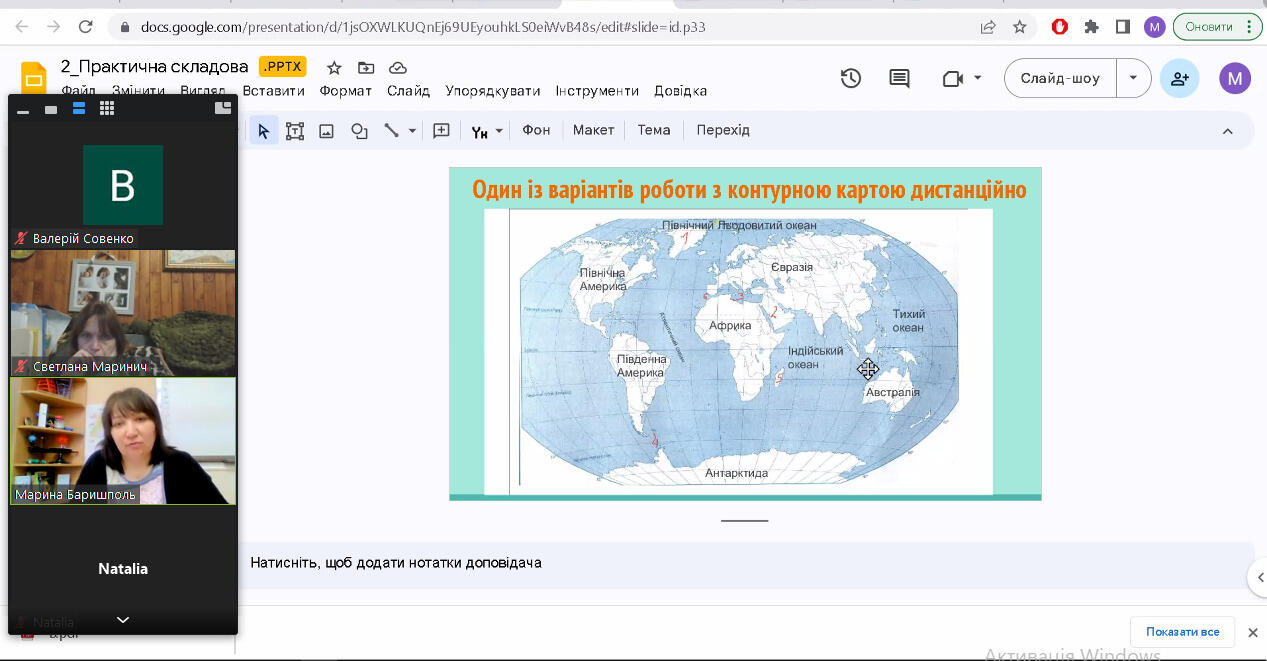1267x661 pixels.
Task: Star the presentation document
Action: pyautogui.click(x=334, y=68)
